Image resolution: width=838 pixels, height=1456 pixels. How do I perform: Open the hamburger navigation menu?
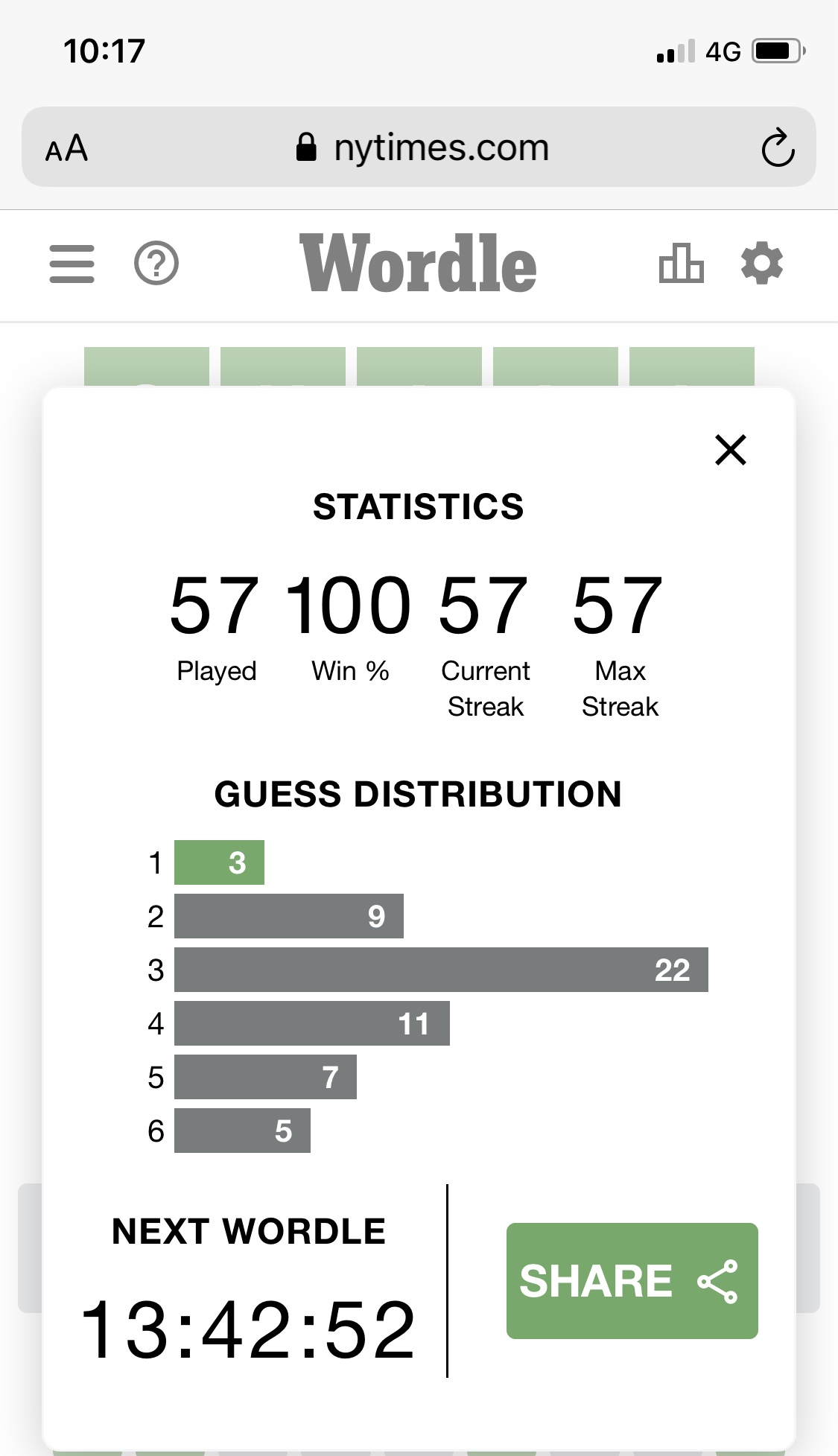pyautogui.click(x=72, y=264)
